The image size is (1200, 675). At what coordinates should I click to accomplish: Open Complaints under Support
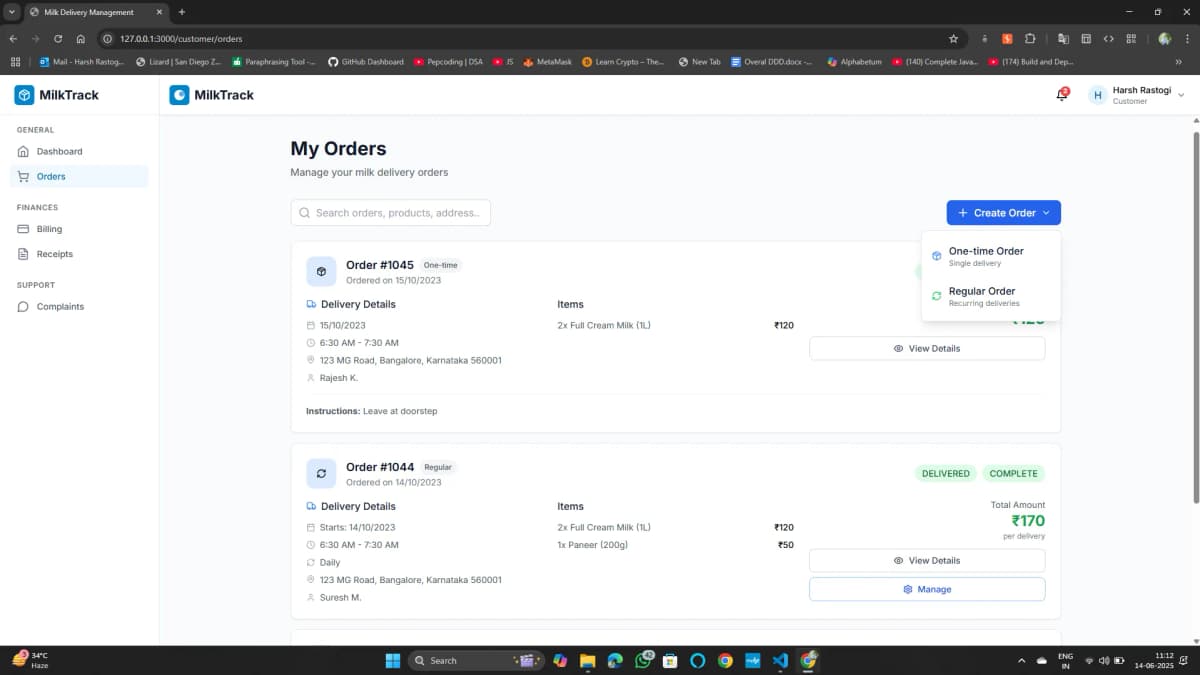(x=60, y=306)
